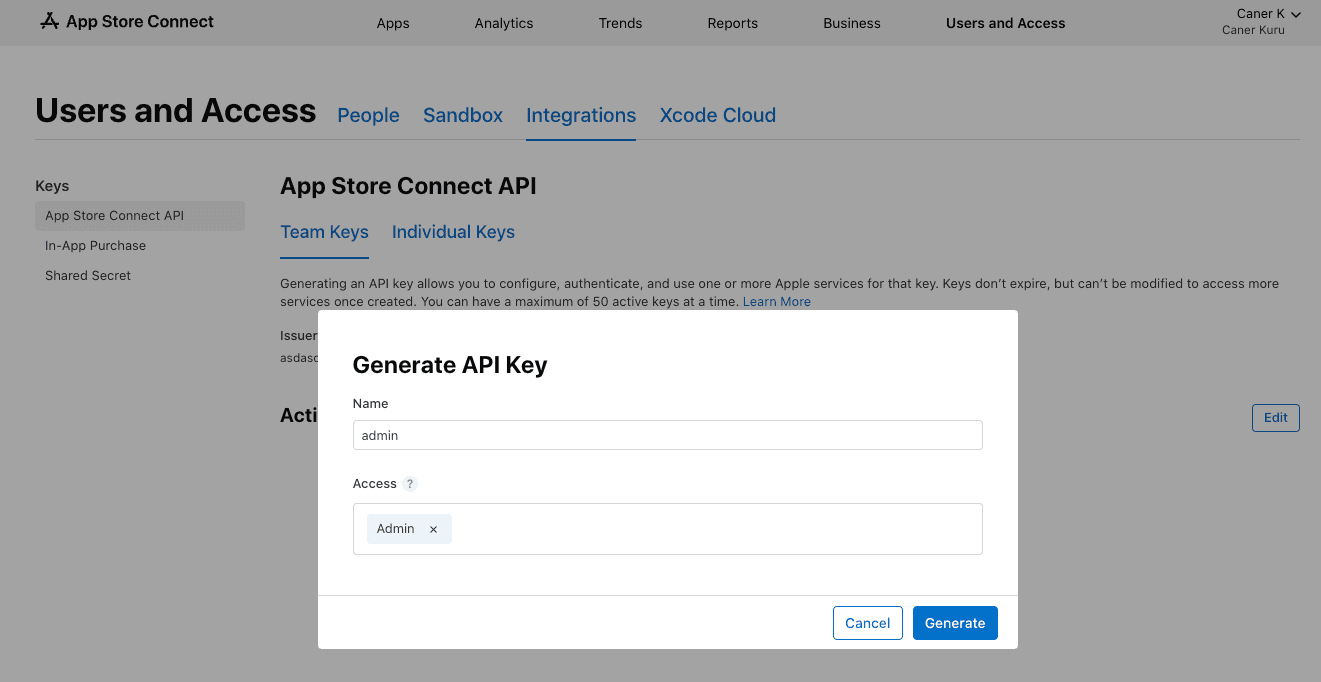
Task: Click inside the Name input field
Action: (x=667, y=435)
